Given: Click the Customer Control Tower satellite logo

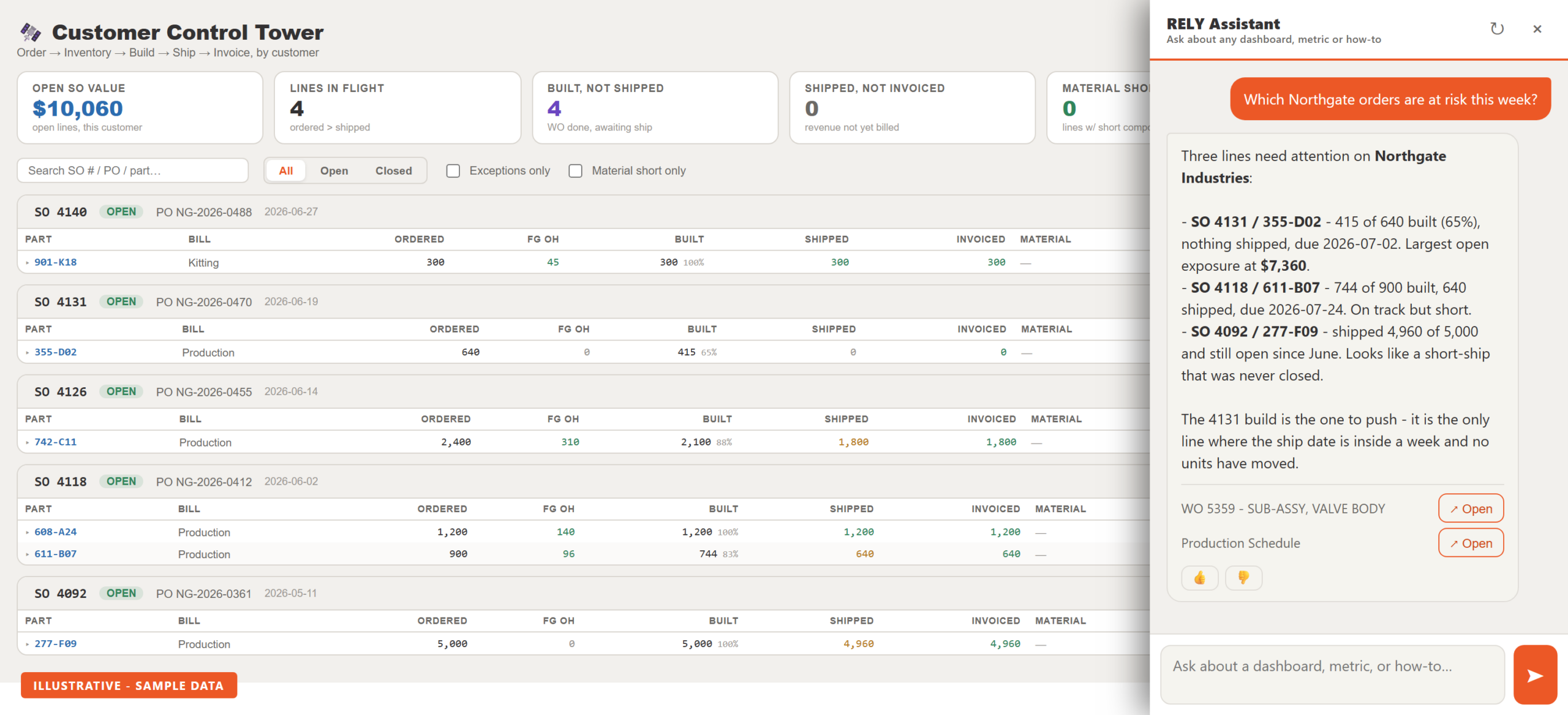Looking at the screenshot, I should point(31,32).
